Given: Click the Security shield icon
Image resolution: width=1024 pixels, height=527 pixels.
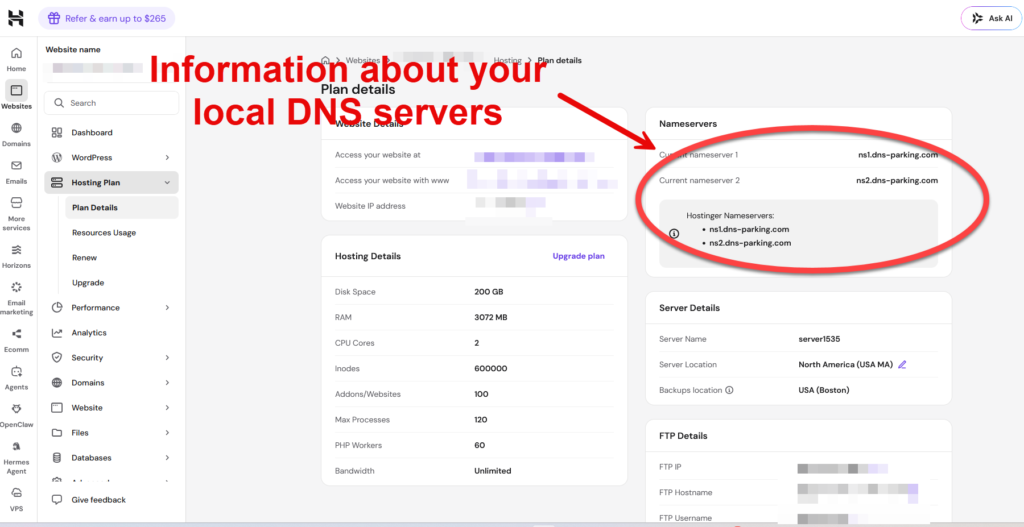Looking at the screenshot, I should [x=57, y=358].
